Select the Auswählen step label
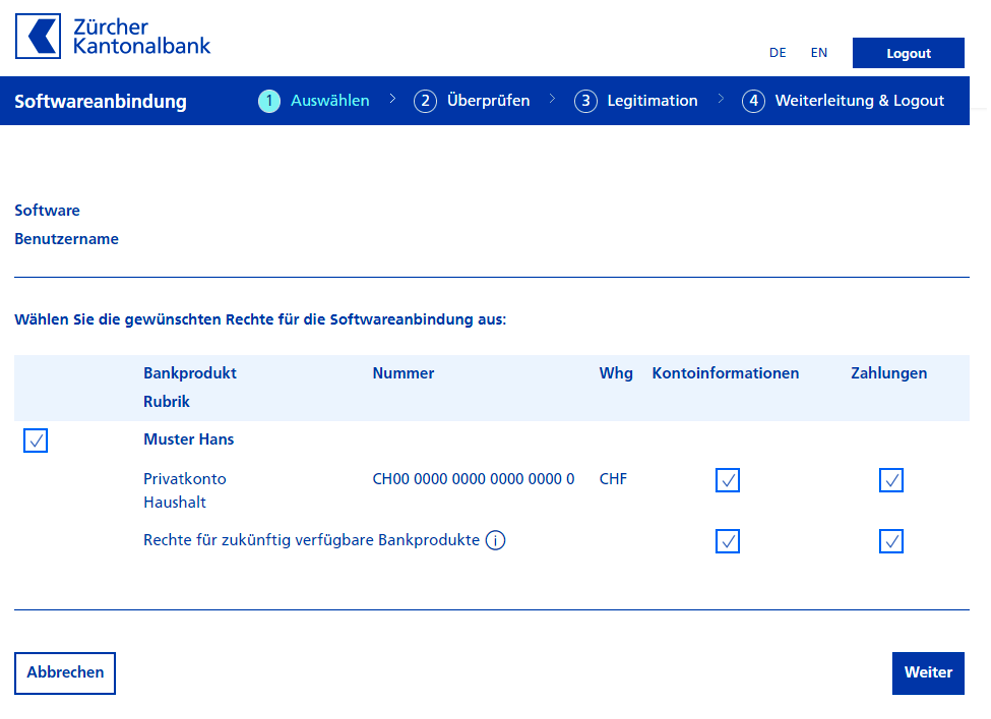Image resolution: width=991 pixels, height=719 pixels. 330,100
